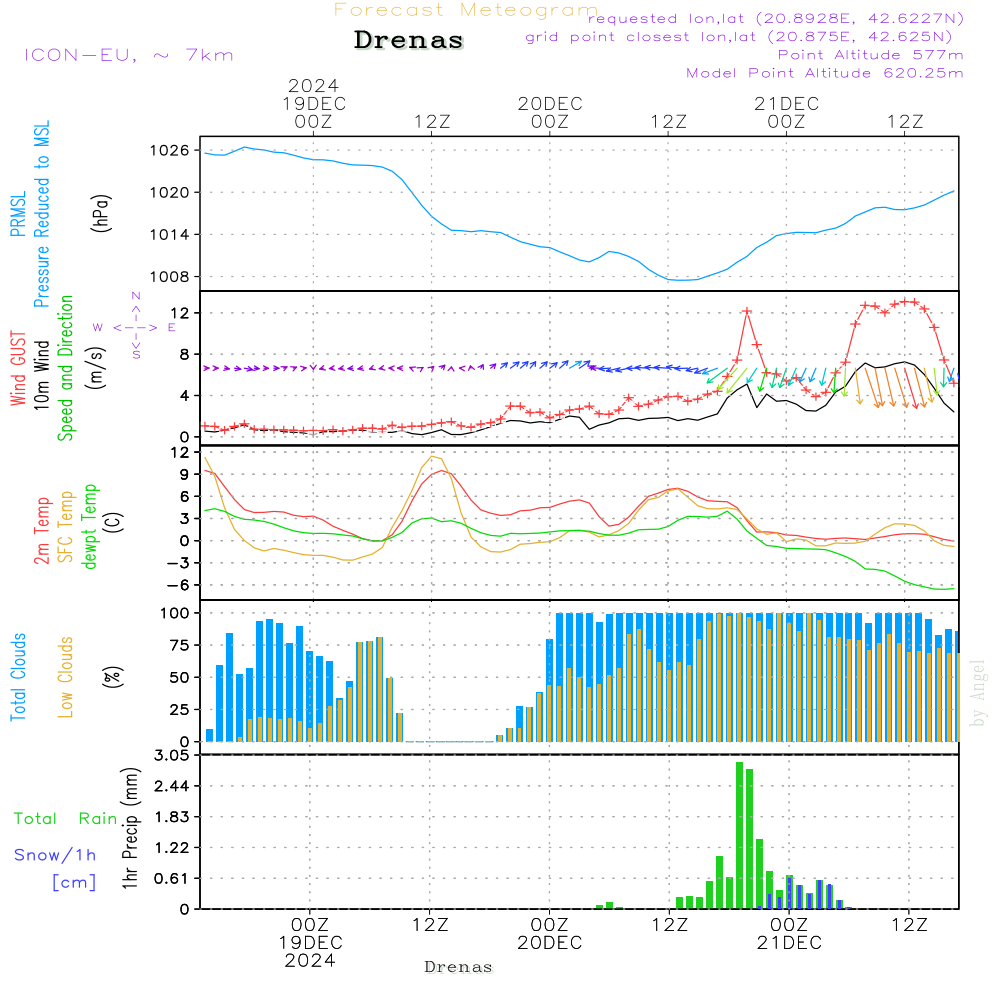Click the 1.22 precipitation axis value
1000x1000 pixels.
tap(172, 848)
